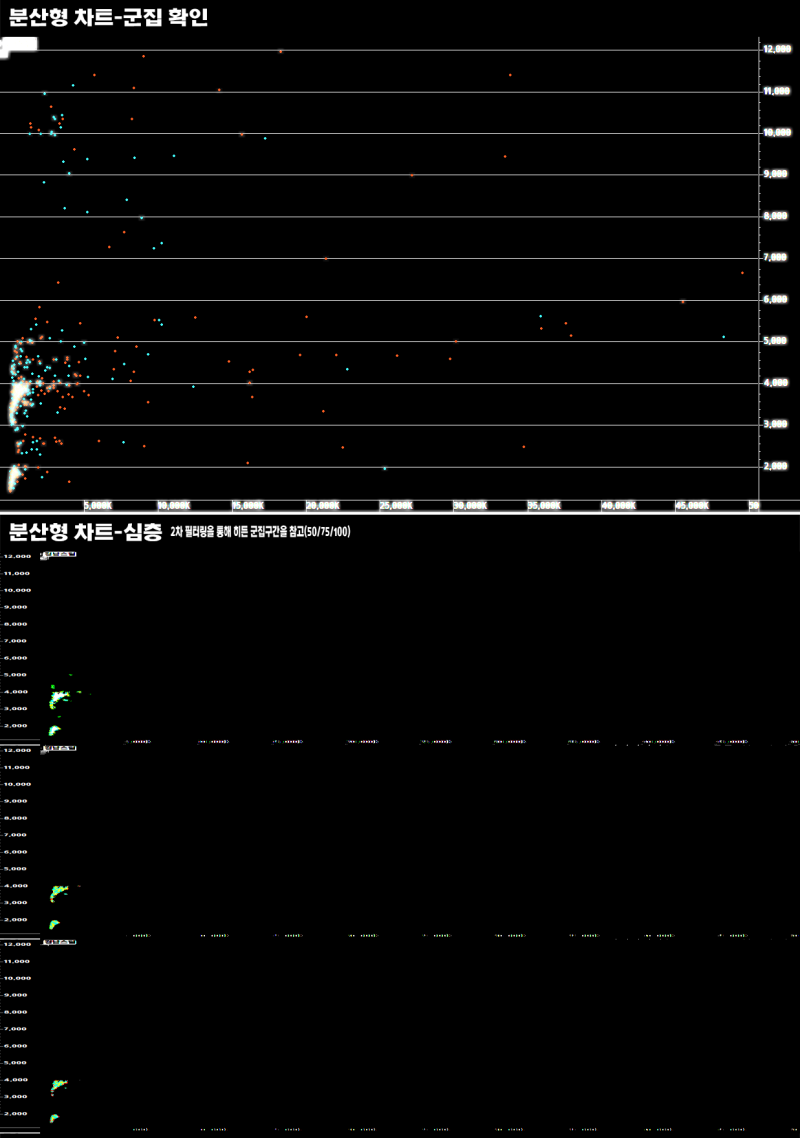Select the 4,000 y-axis label on the top chart
The height and width of the screenshot is (1138, 800).
pyautogui.click(x=775, y=382)
